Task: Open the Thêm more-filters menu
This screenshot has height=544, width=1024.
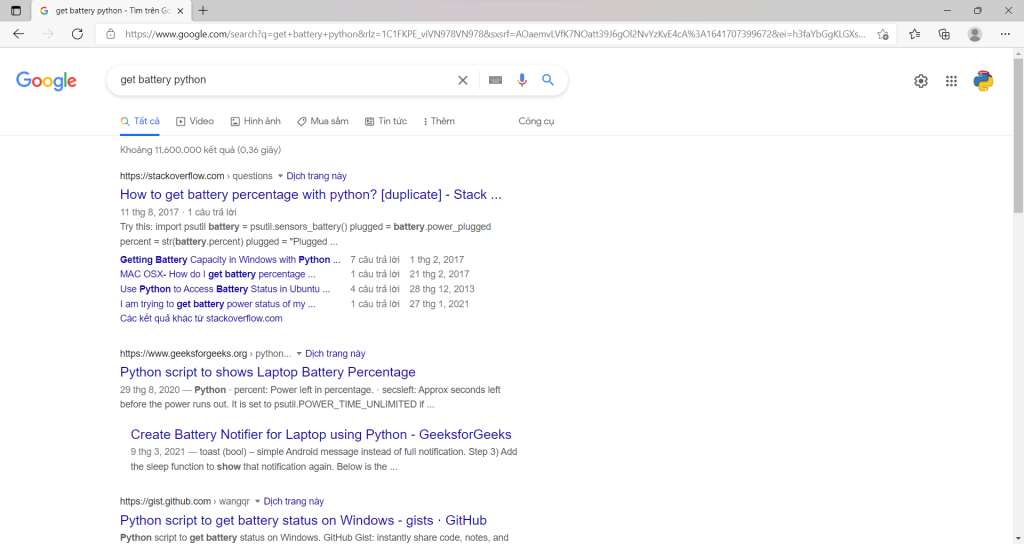Action: coord(439,121)
